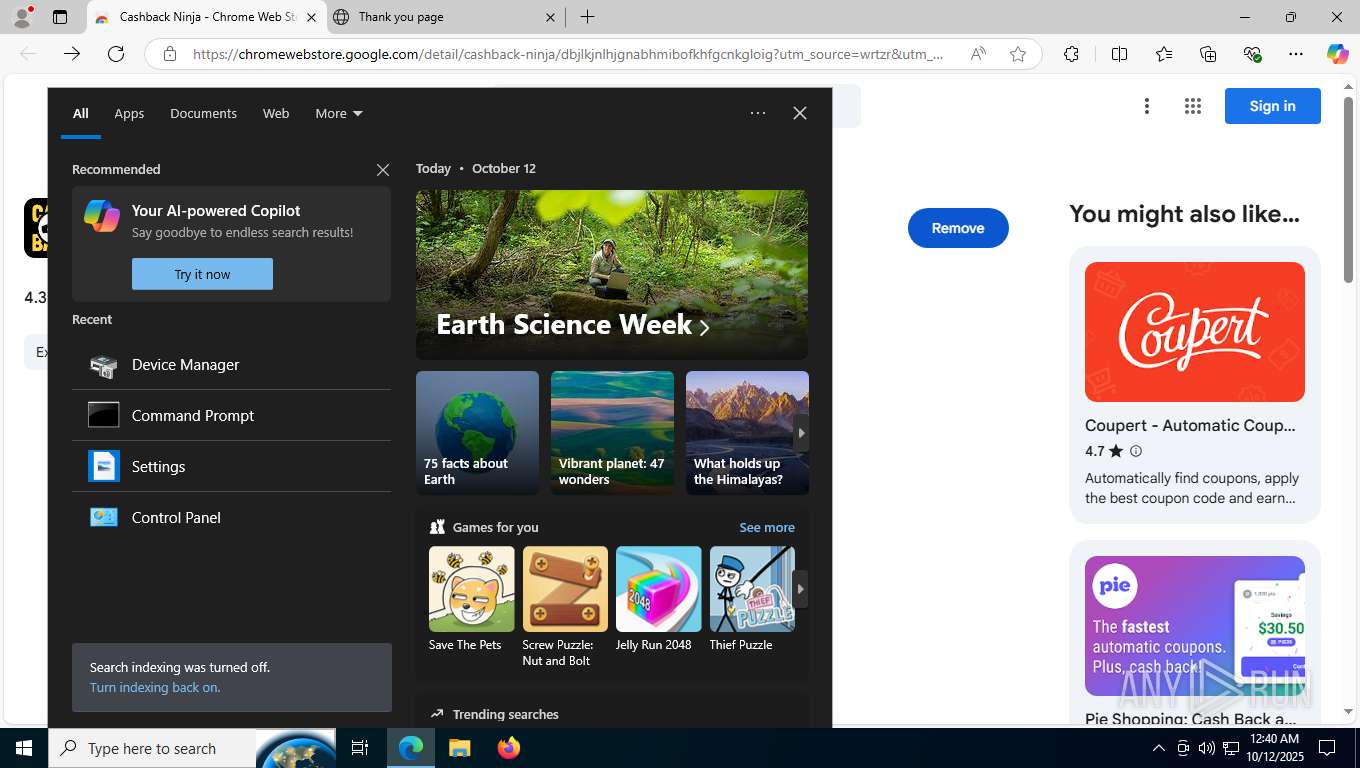Toggle the Split screen icon

point(1119,54)
